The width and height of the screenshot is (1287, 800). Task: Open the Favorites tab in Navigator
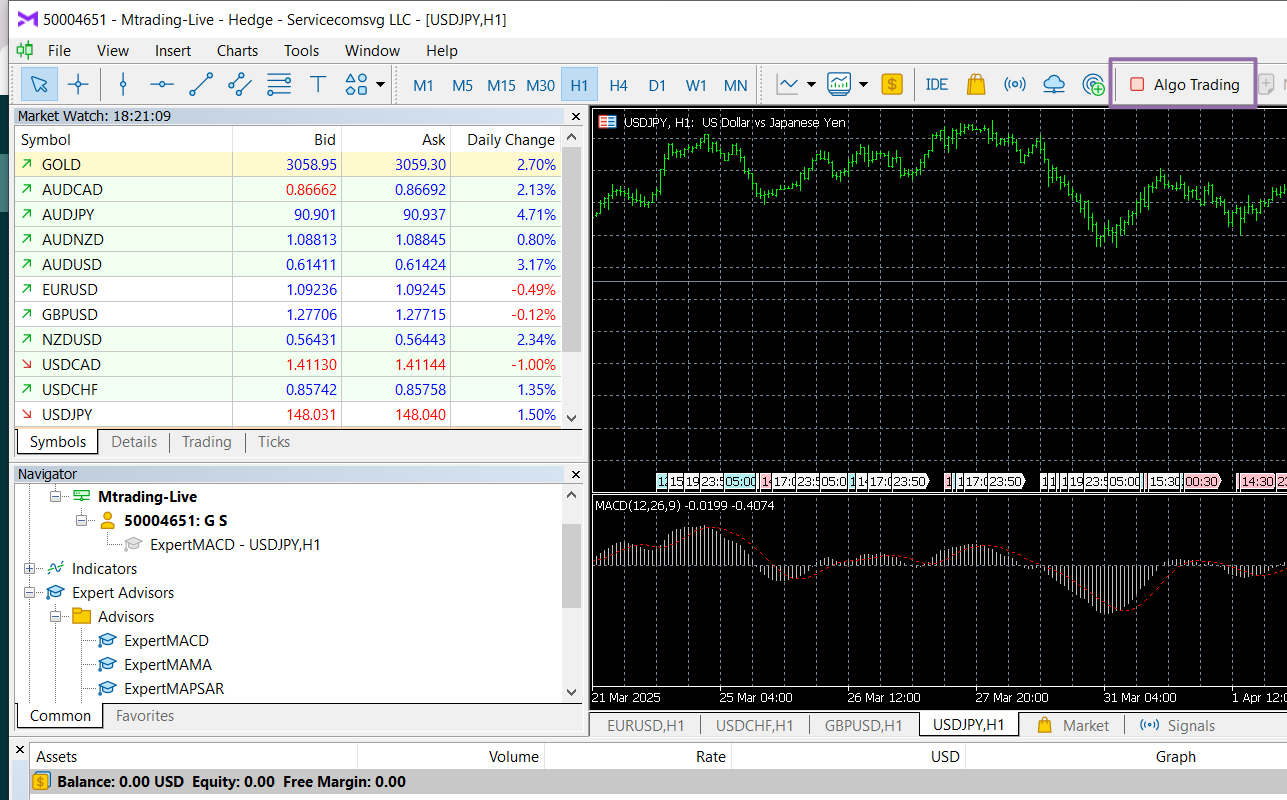[x=145, y=716]
